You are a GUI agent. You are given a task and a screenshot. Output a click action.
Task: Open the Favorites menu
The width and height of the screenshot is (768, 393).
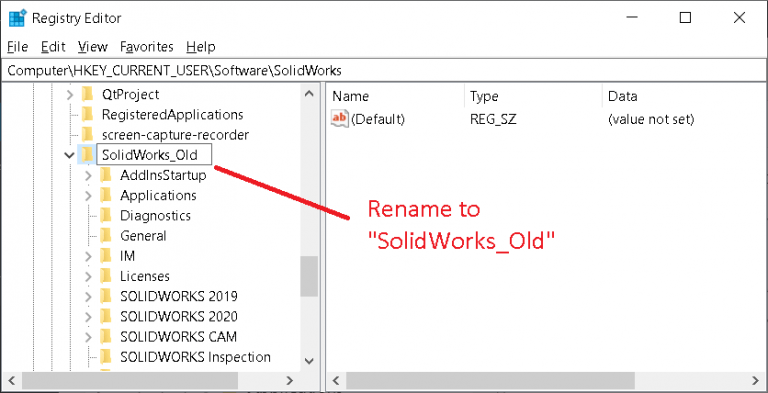click(x=147, y=47)
